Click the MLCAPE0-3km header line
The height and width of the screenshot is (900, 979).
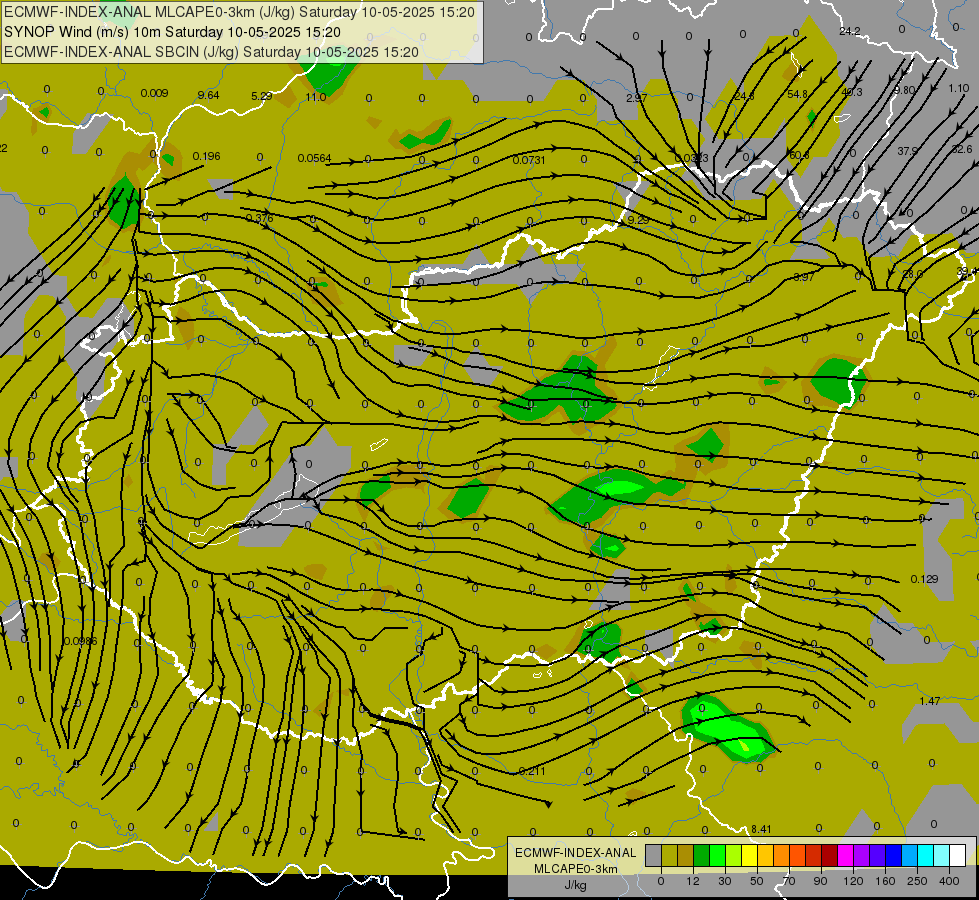tap(239, 12)
